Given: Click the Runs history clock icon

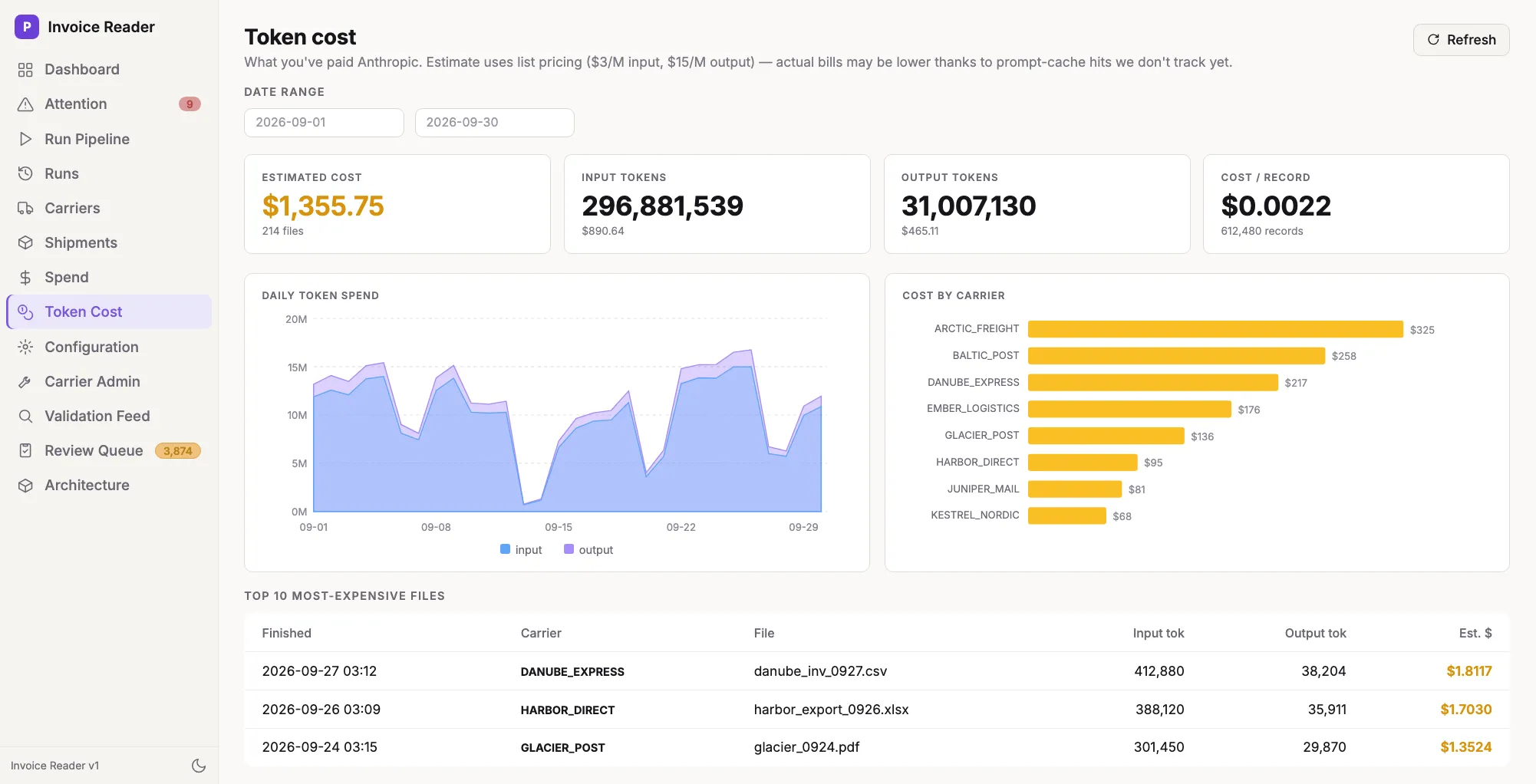Looking at the screenshot, I should pos(25,173).
